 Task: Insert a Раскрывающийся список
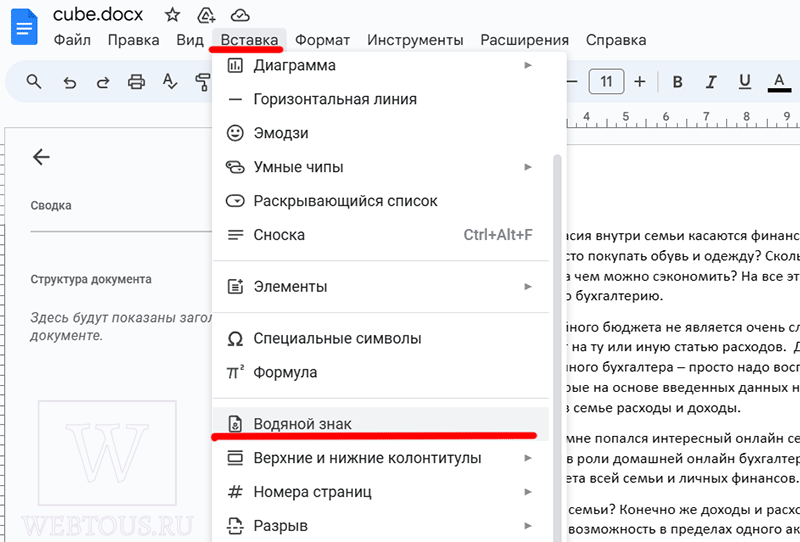pyautogui.click(x=381, y=201)
